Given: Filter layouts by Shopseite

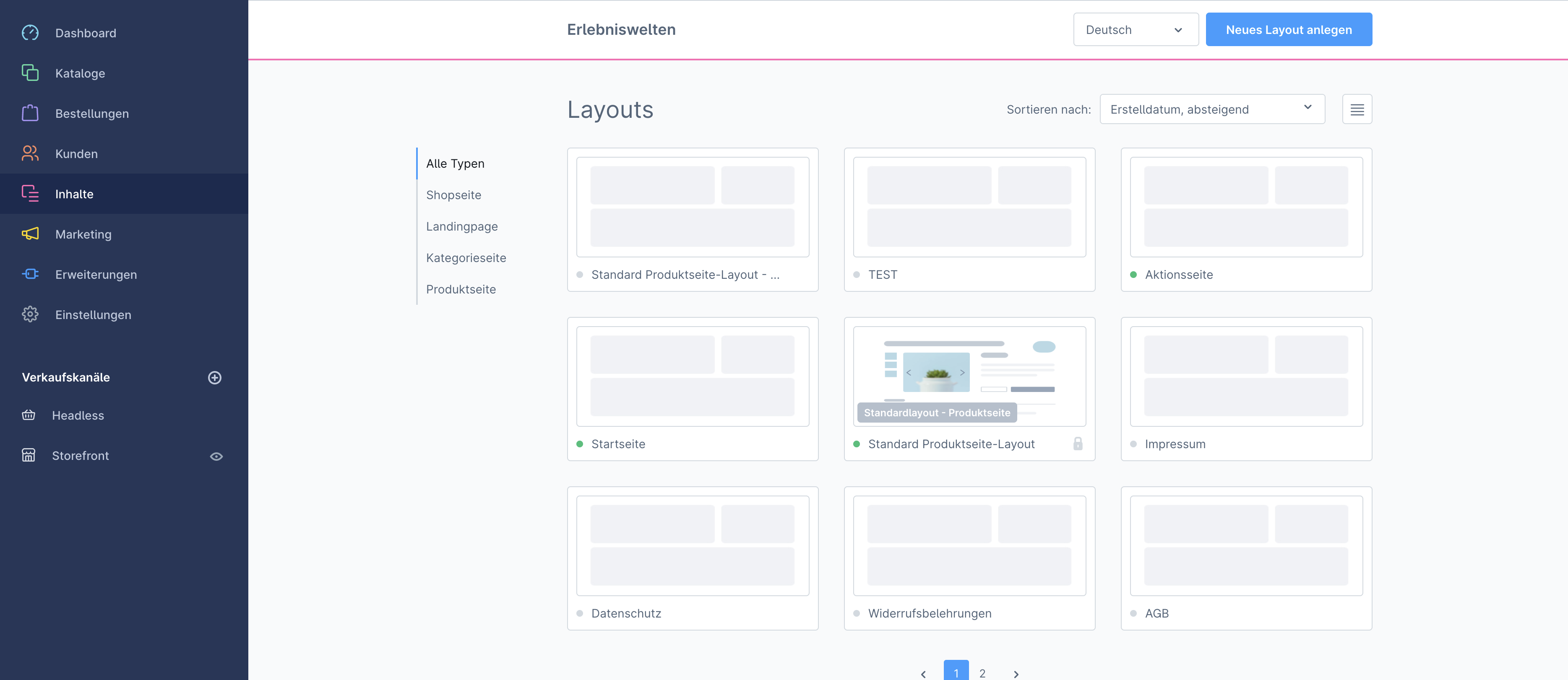Looking at the screenshot, I should (453, 195).
